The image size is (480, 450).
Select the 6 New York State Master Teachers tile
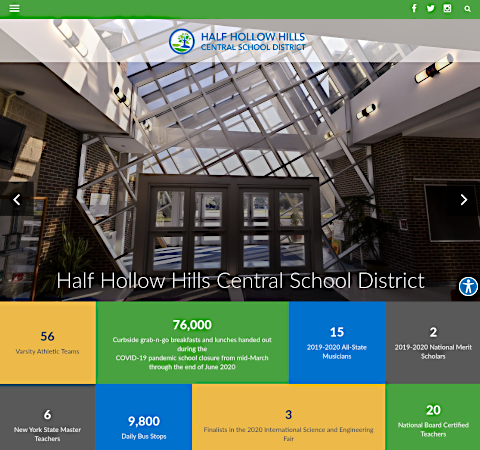tap(48, 417)
